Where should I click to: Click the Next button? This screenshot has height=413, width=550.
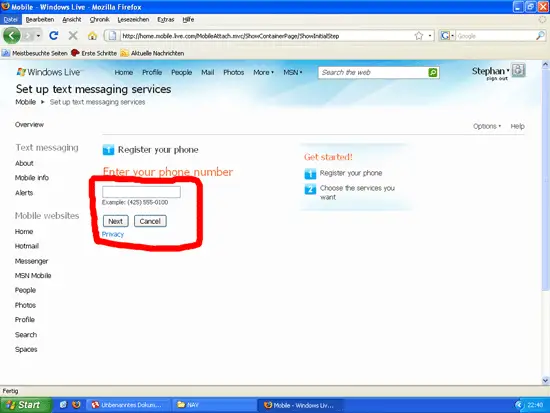click(115, 221)
